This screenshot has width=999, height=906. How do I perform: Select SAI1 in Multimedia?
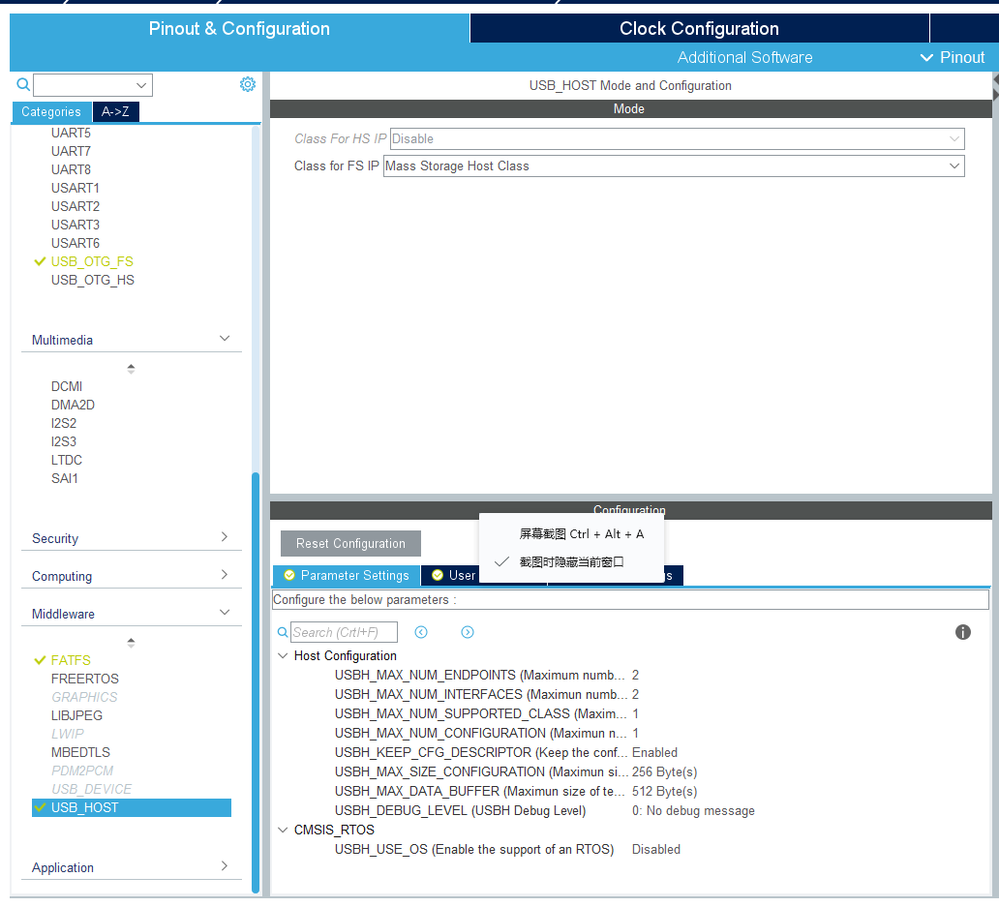click(x=64, y=478)
